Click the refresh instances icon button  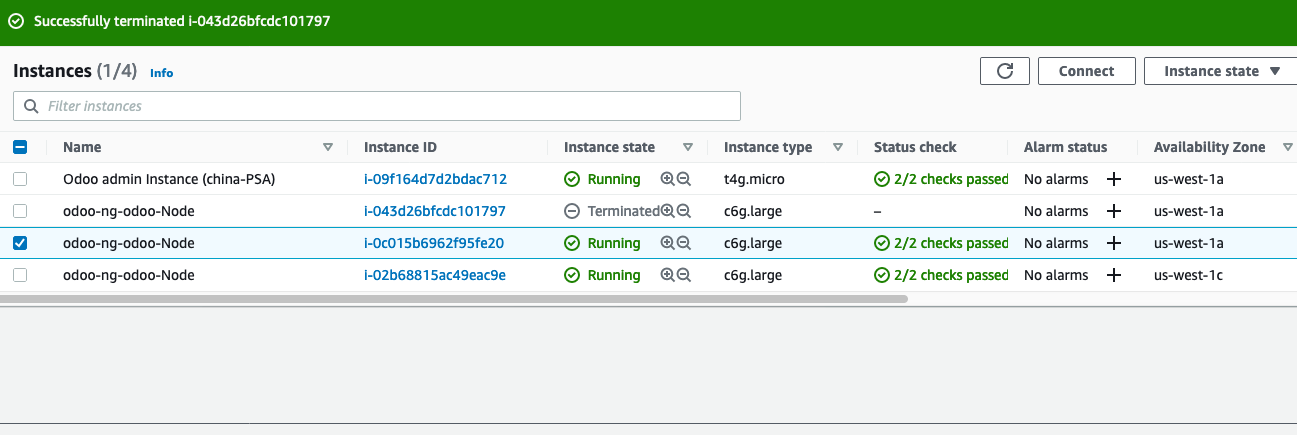coord(1005,71)
